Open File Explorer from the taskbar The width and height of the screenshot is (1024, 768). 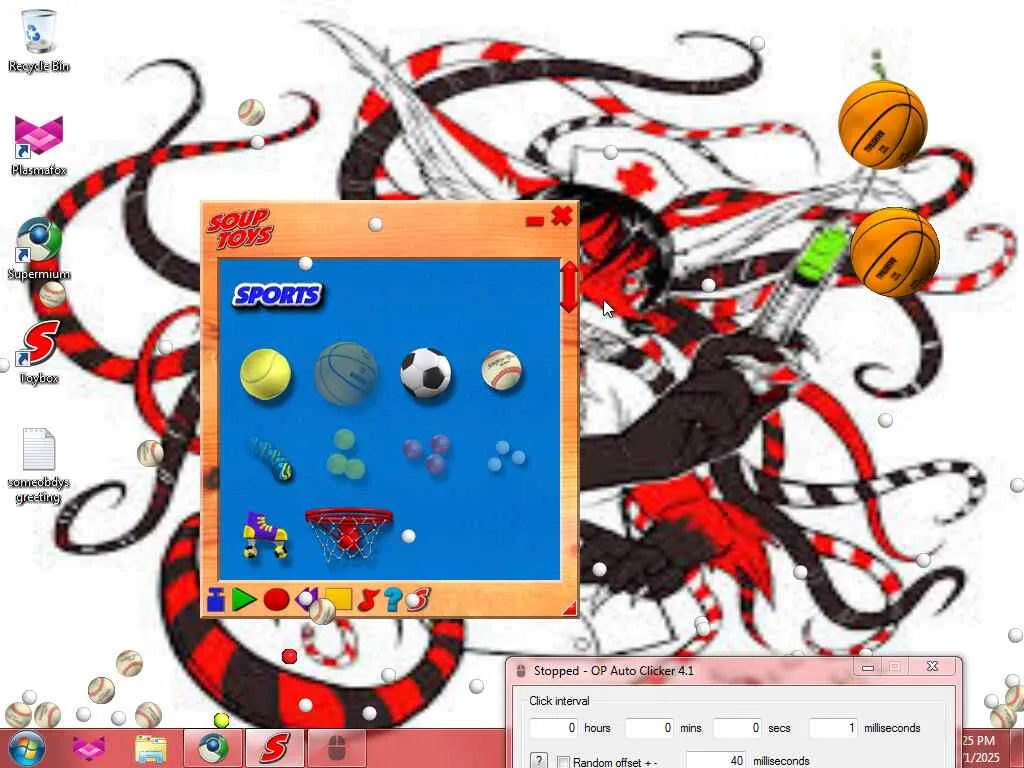pos(150,748)
